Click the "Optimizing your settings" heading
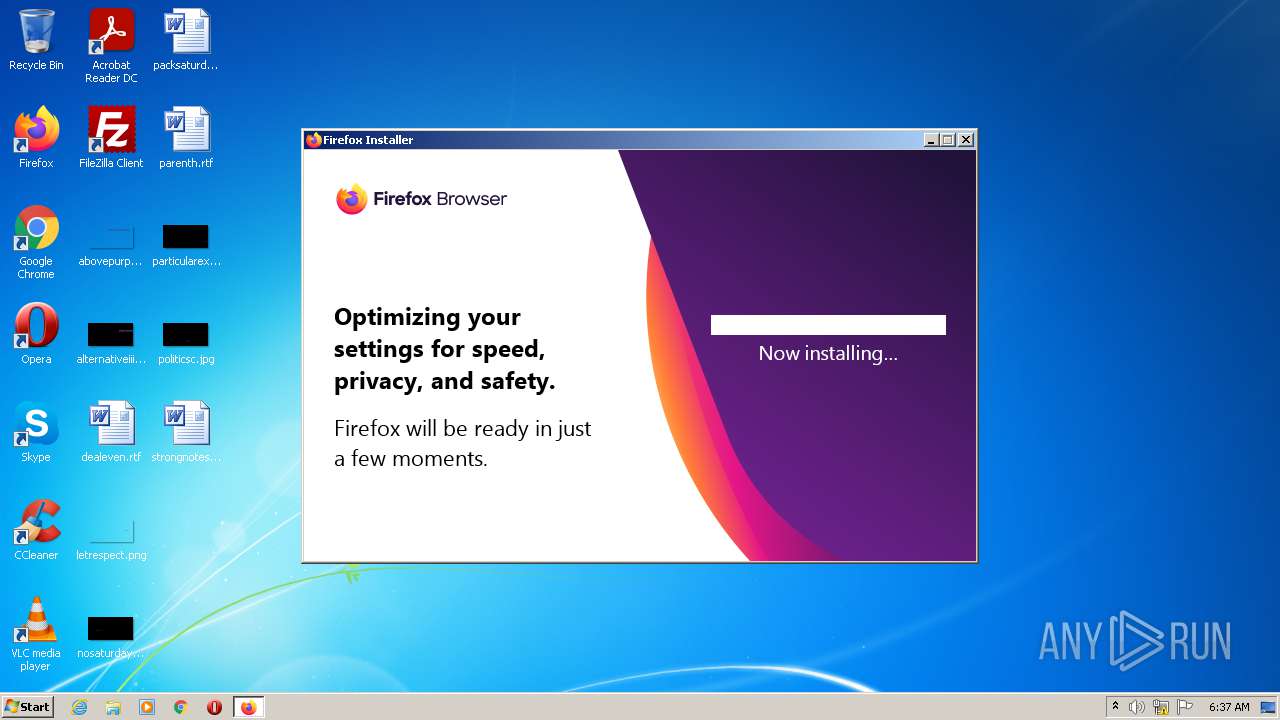This screenshot has height=720, width=1280. [x=444, y=349]
